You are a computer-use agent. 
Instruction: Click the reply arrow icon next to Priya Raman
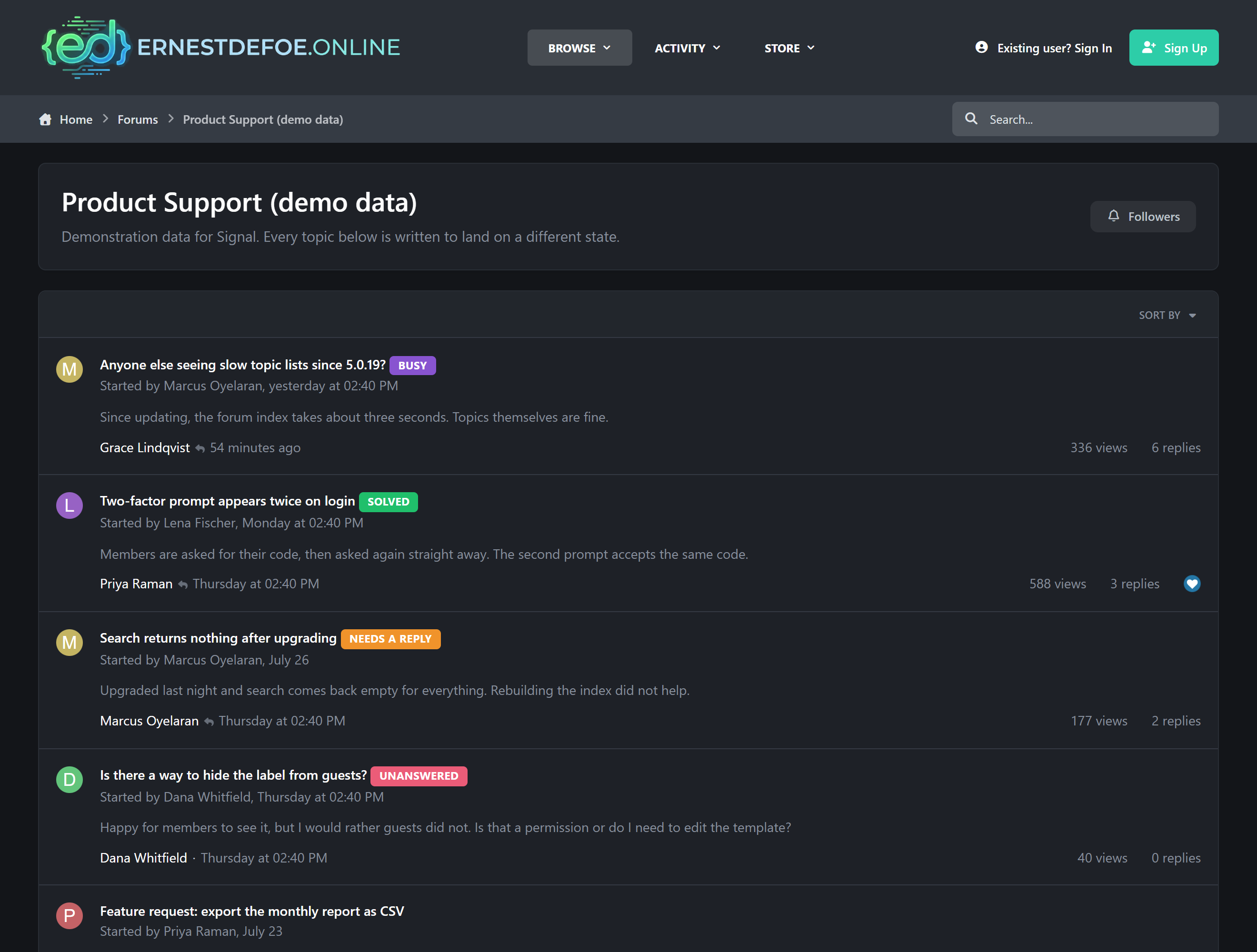click(182, 585)
